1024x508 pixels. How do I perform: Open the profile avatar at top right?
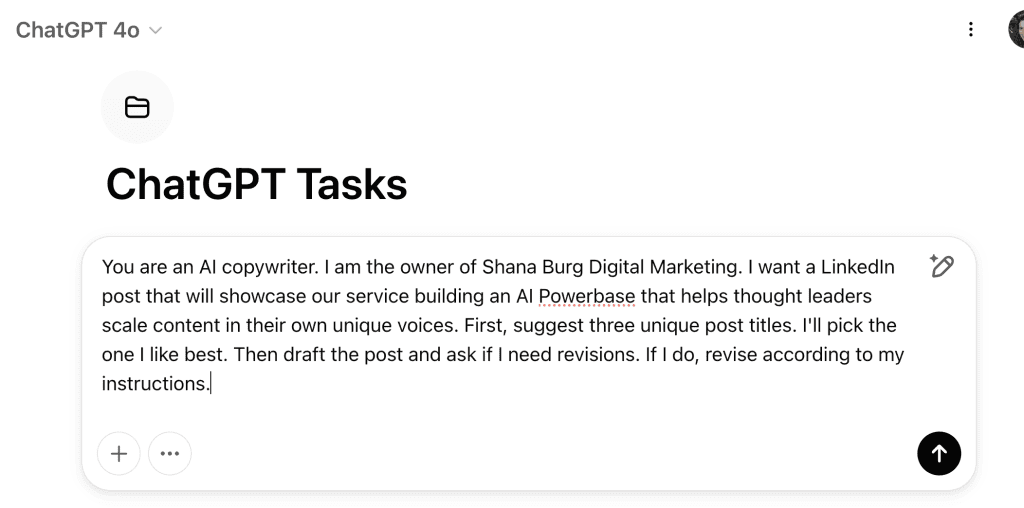coord(1016,30)
